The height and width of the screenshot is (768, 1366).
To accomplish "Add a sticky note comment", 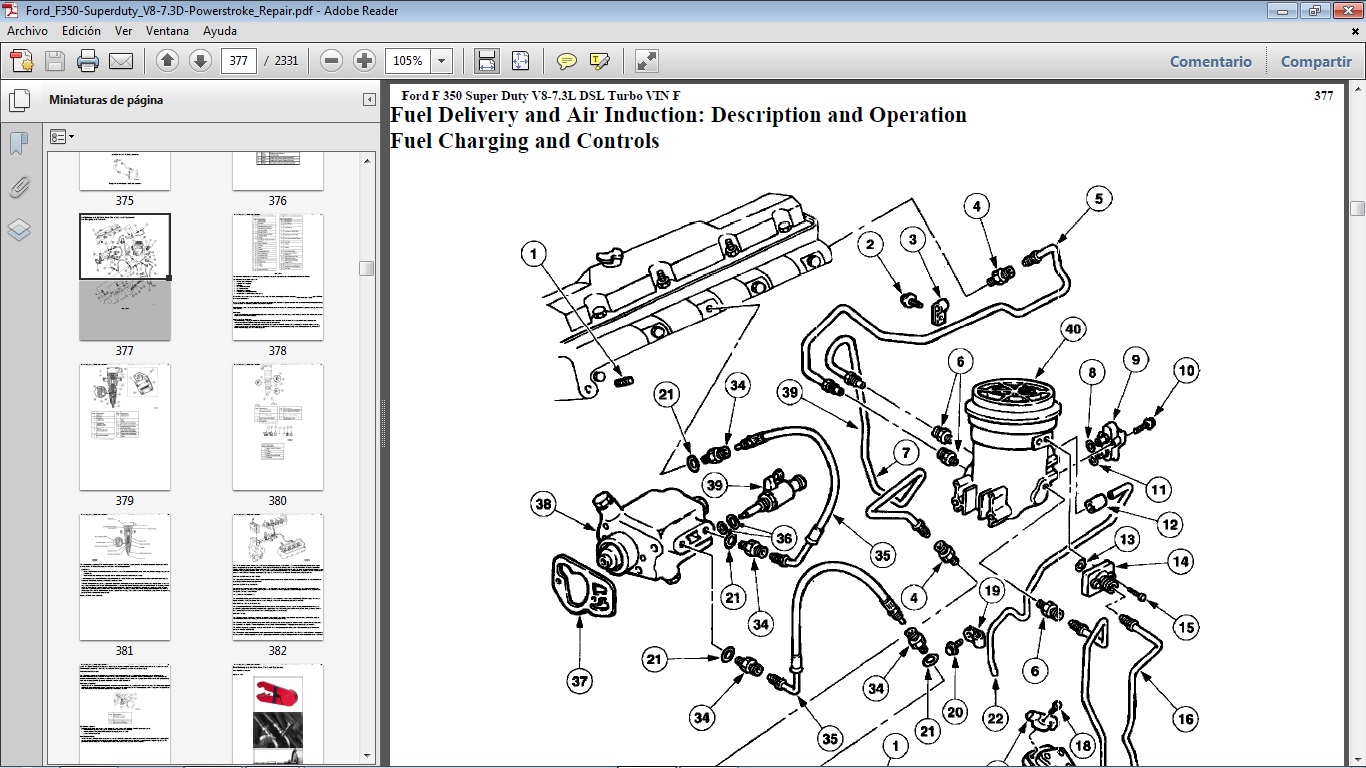I will (567, 61).
